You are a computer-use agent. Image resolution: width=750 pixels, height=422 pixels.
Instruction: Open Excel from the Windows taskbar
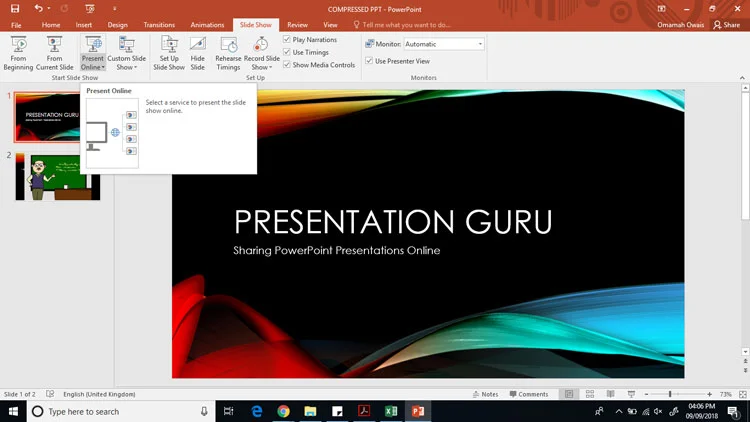392,411
